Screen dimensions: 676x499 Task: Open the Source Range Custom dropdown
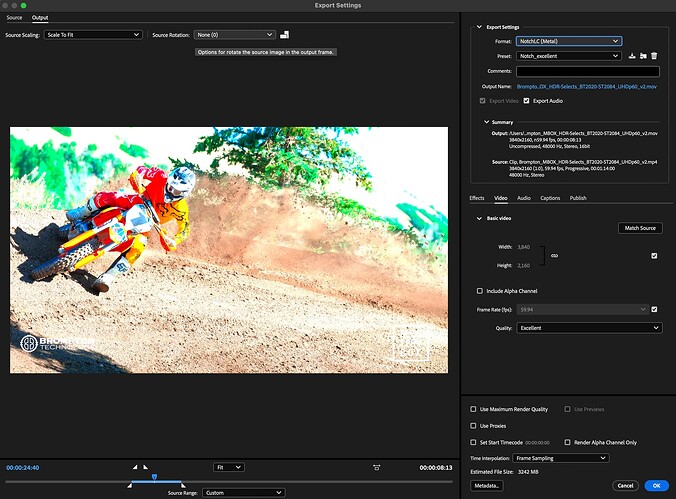coord(244,493)
